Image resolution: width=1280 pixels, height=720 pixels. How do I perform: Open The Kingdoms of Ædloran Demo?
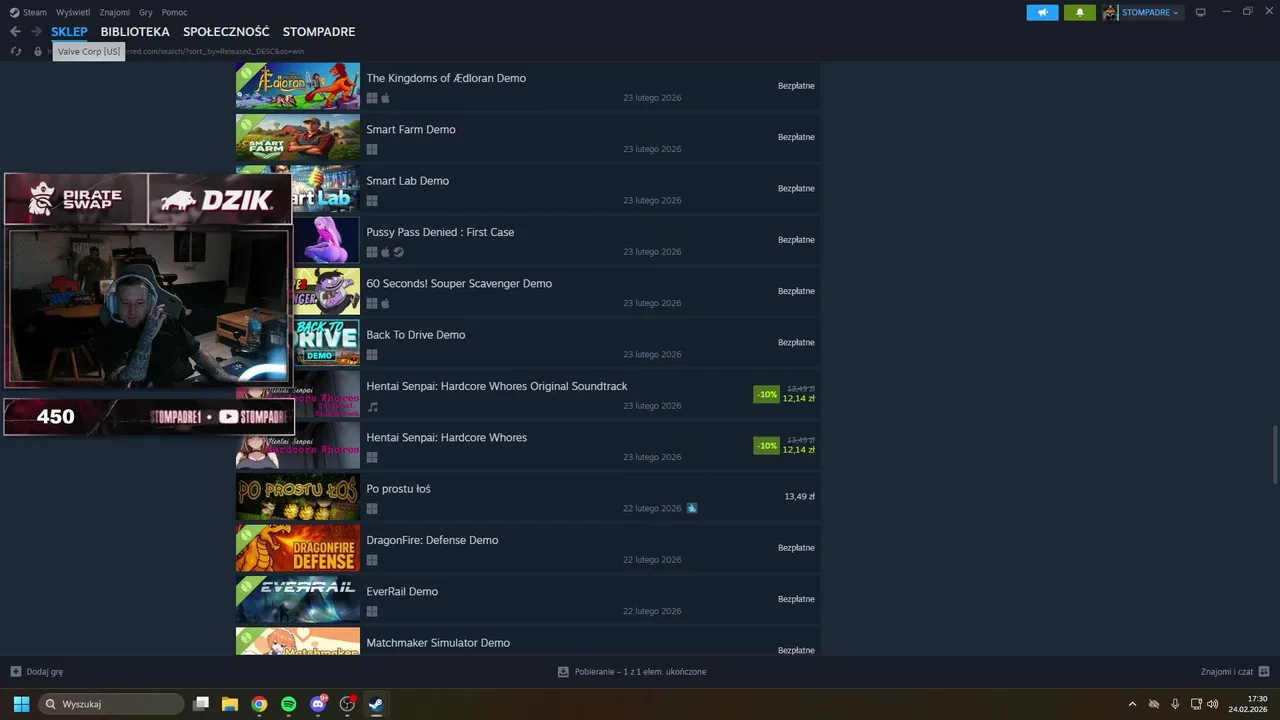tap(528, 86)
